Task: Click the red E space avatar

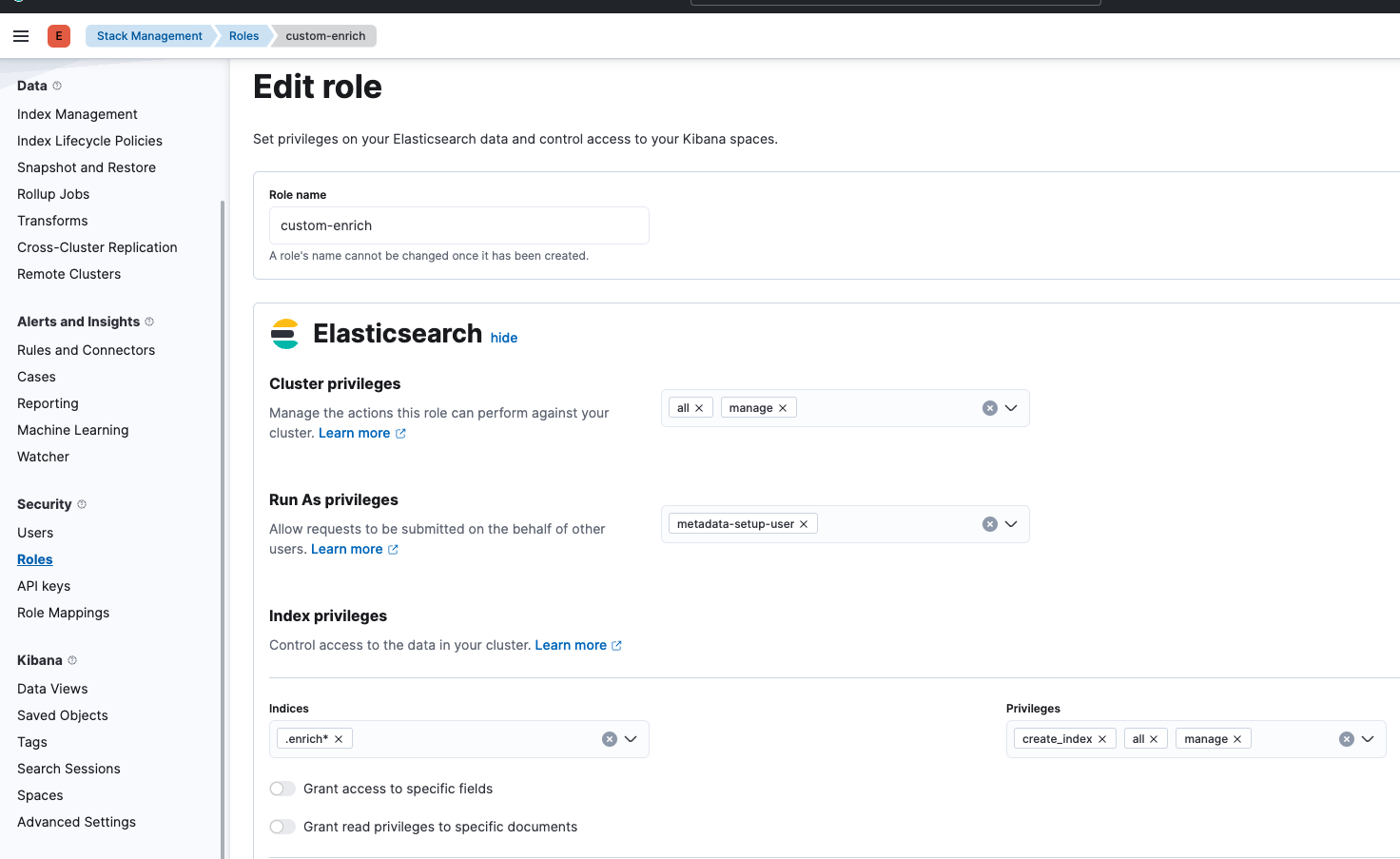Action: [59, 36]
